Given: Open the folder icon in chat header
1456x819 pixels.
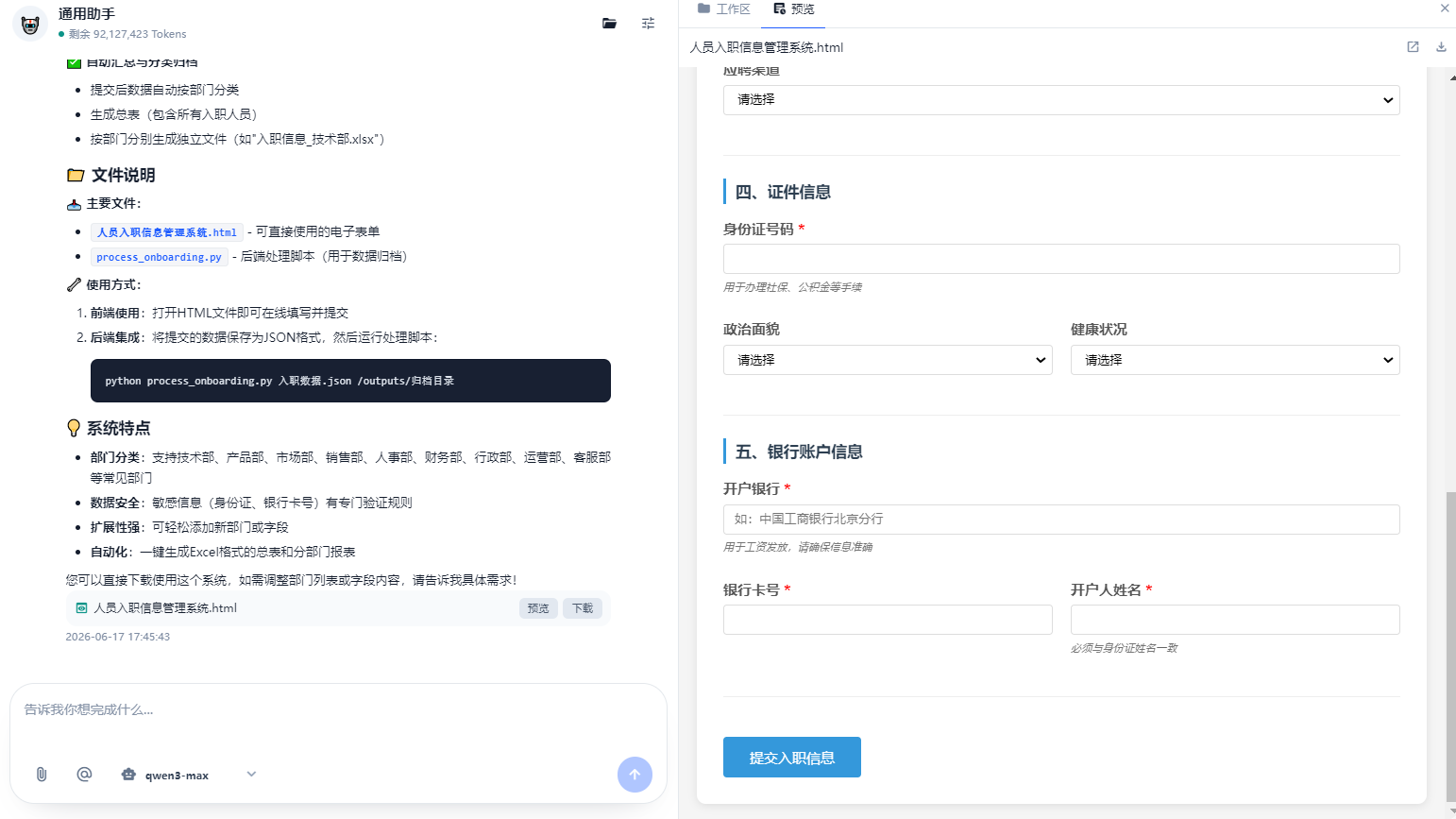Looking at the screenshot, I should point(609,24).
